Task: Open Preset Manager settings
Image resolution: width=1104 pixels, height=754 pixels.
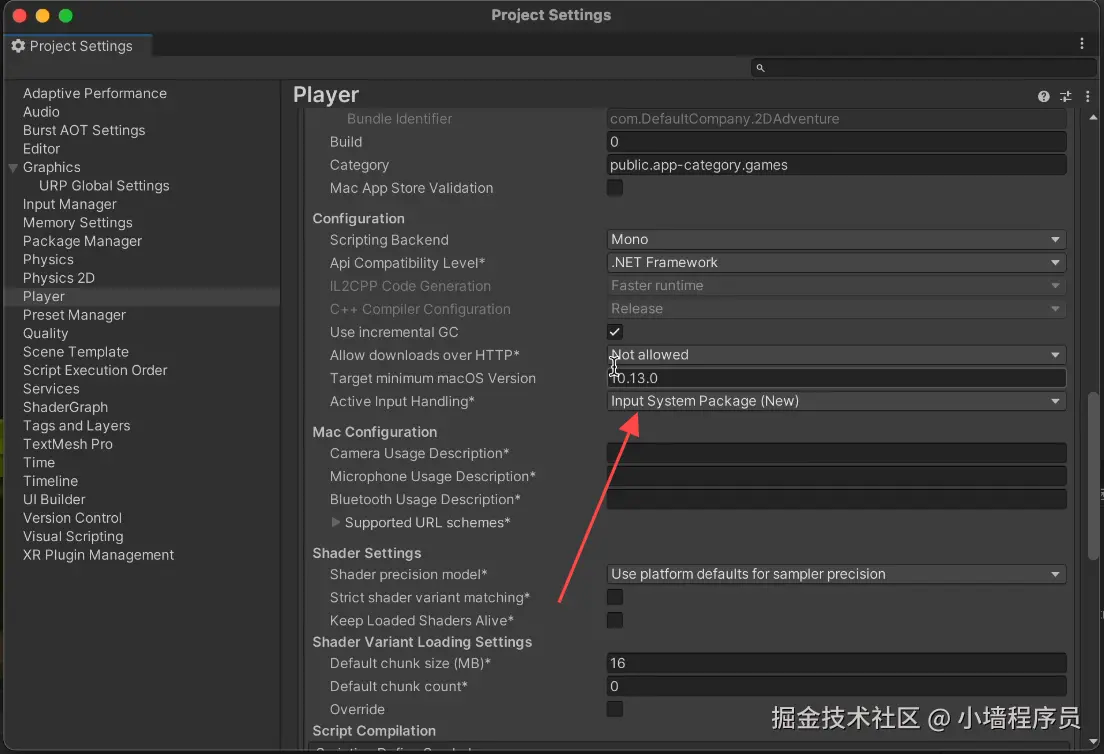Action: click(74, 315)
